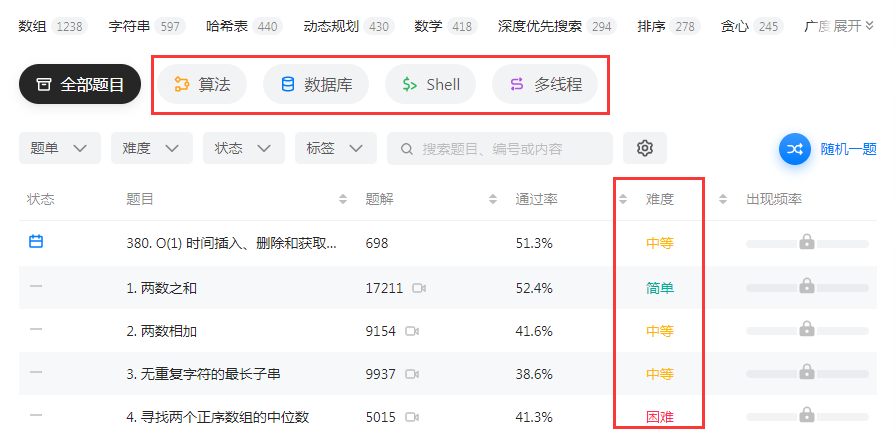Open problem 2. 两数相加
This screenshot has width=895, height=432.
click(x=161, y=331)
